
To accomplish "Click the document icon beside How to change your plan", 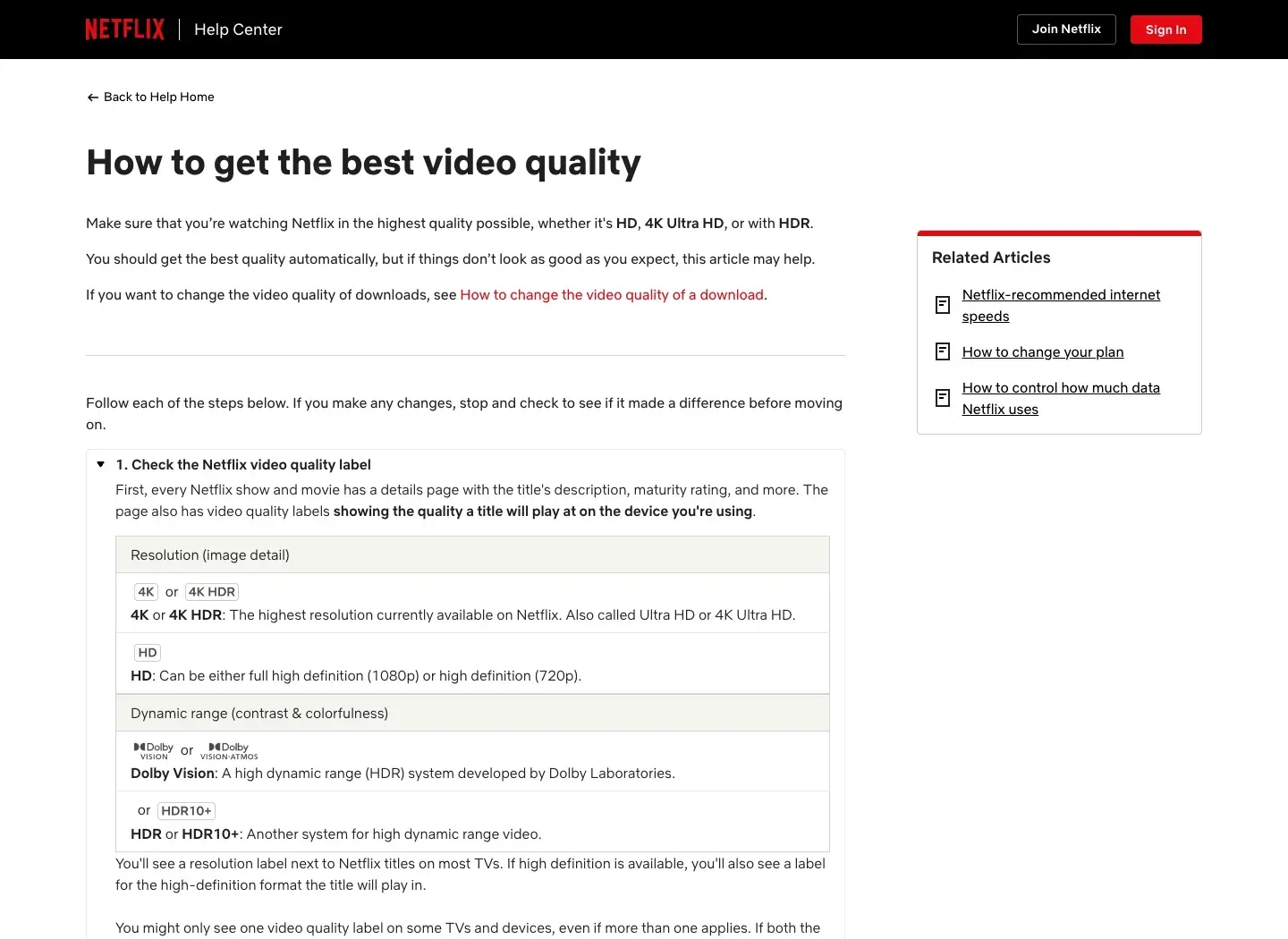I will 943,351.
